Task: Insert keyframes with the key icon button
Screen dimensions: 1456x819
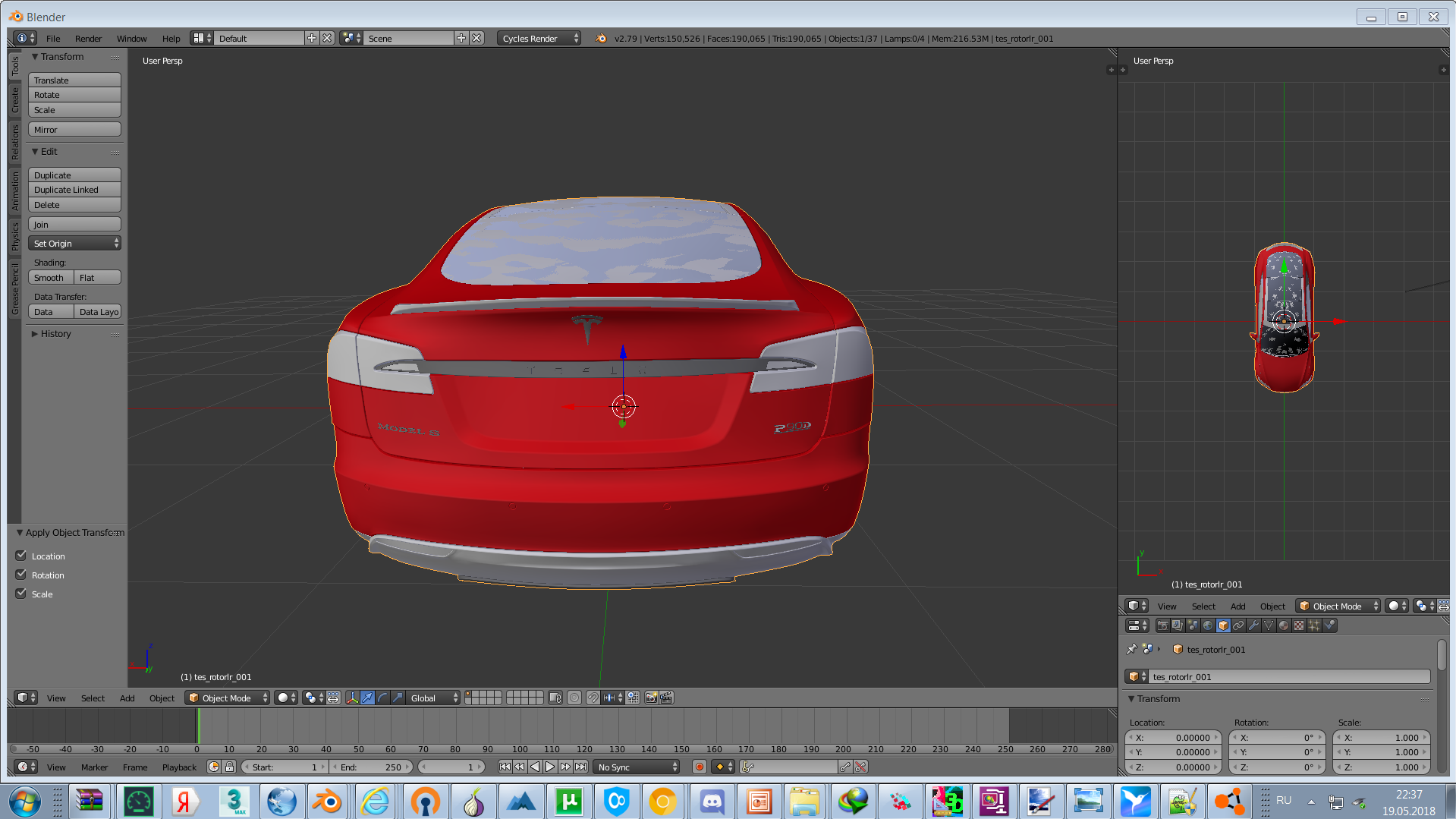Action: pyautogui.click(x=845, y=767)
